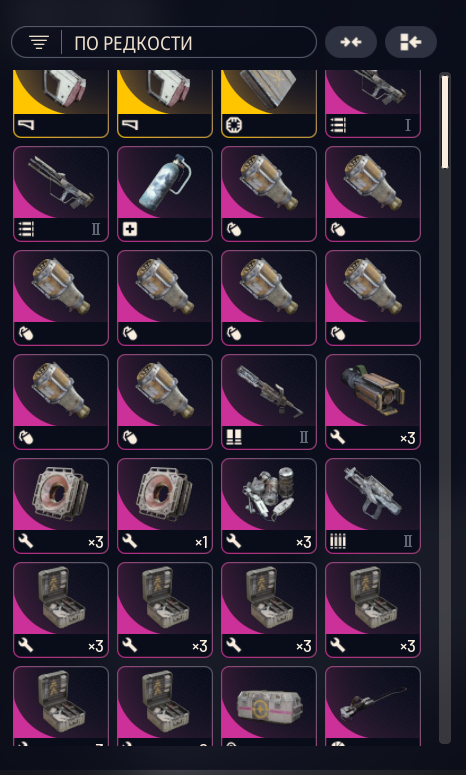Select the pile of small canisters ×3
Image resolution: width=466 pixels, height=775 pixels.
pos(269,506)
